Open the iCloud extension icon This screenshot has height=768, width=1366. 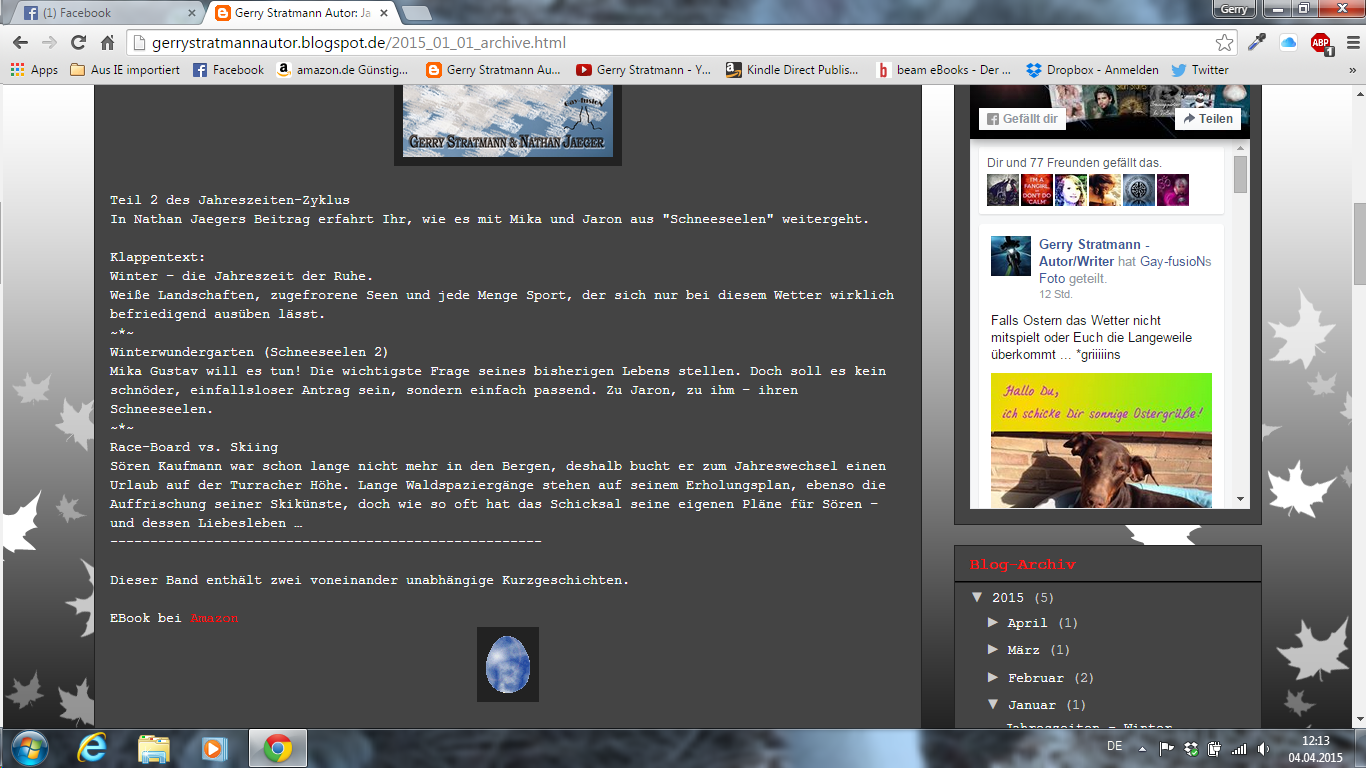1288,42
